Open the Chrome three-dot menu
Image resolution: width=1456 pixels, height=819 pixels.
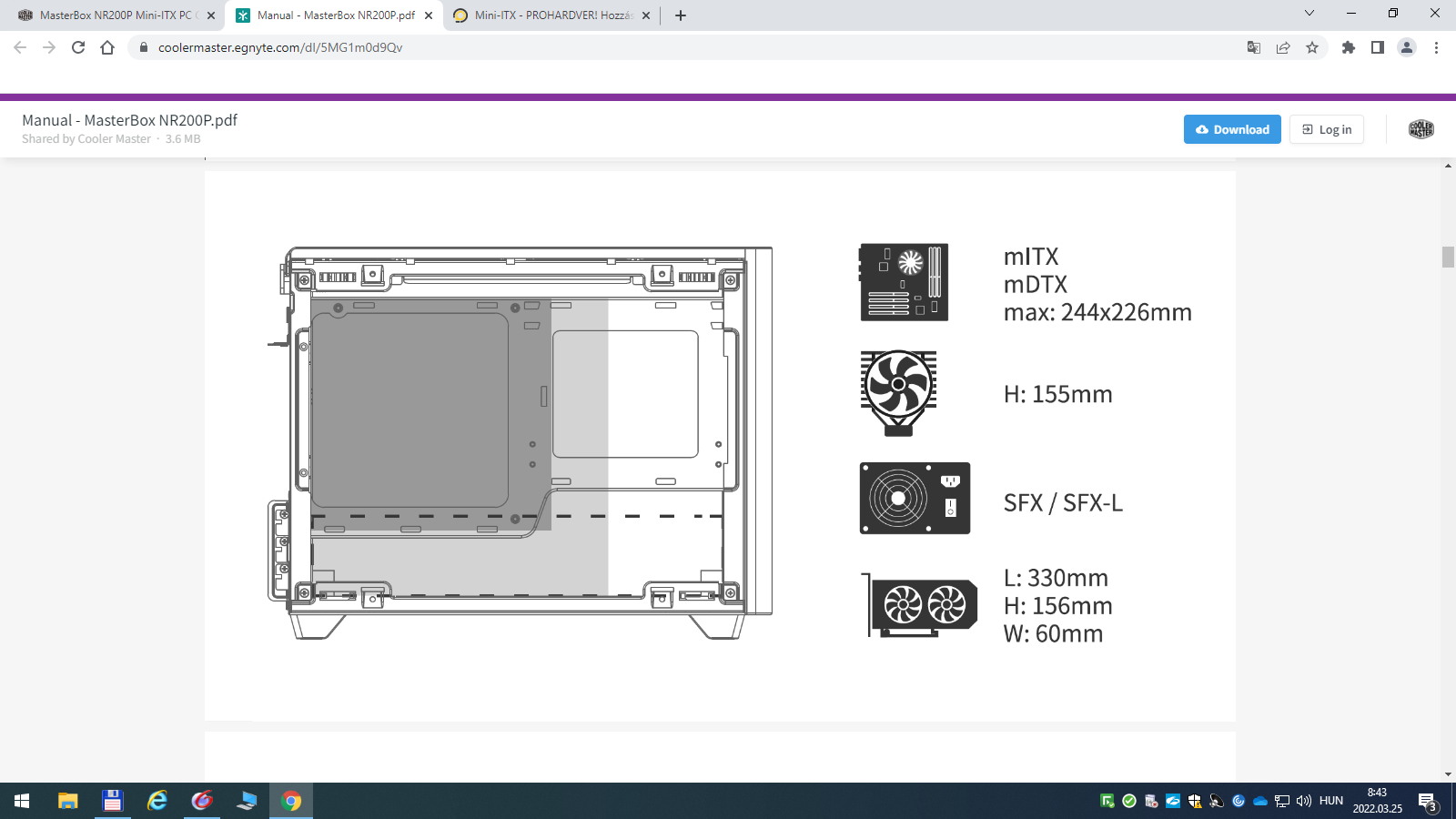point(1436,47)
